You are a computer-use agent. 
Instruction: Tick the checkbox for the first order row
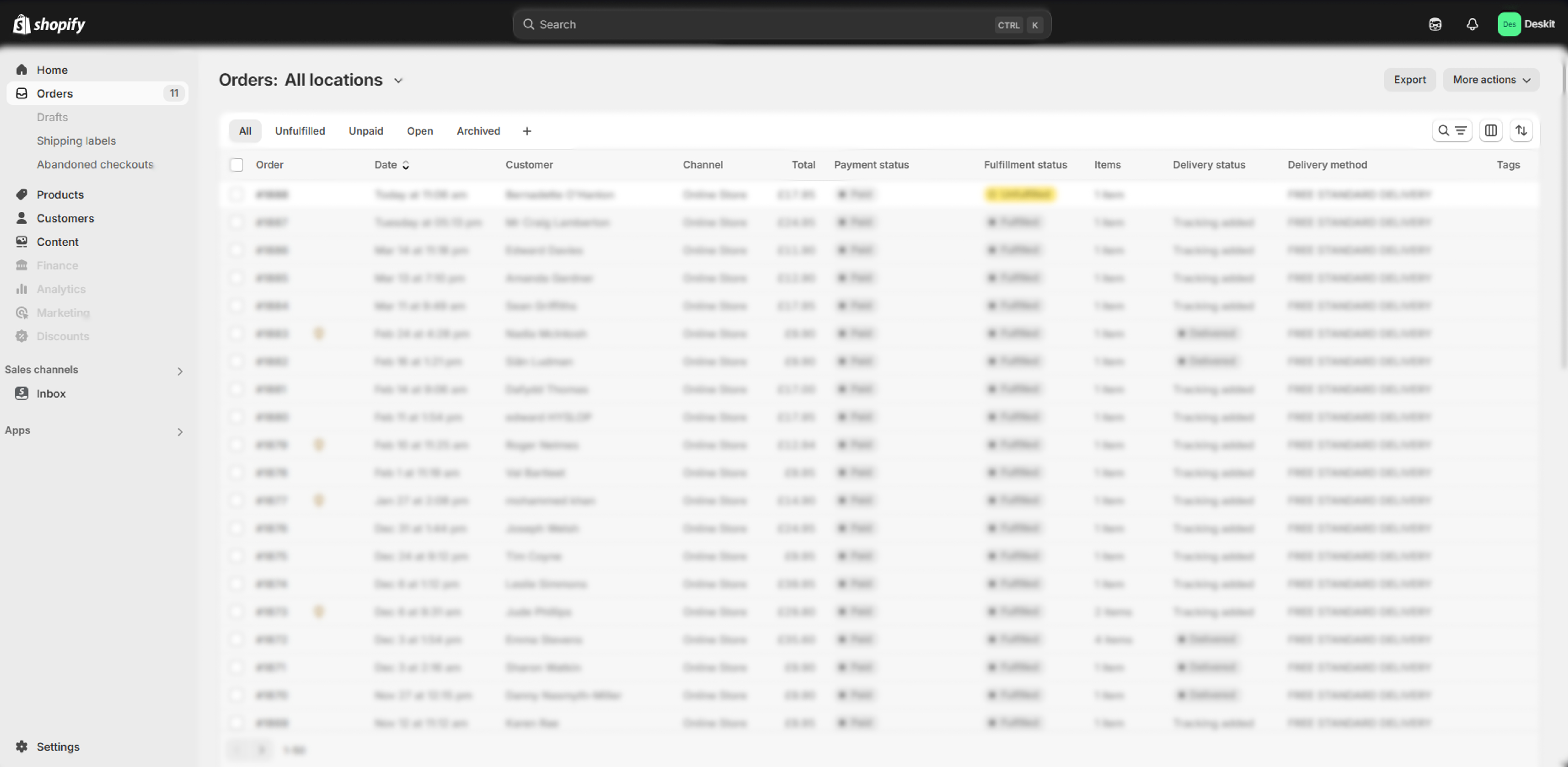[236, 195]
